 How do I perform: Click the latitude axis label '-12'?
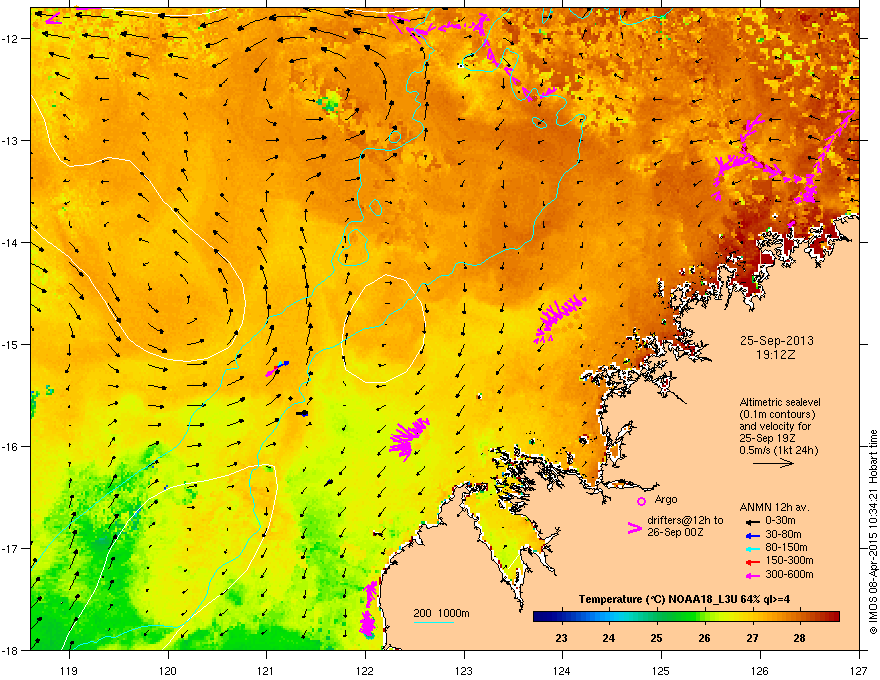coord(11,38)
